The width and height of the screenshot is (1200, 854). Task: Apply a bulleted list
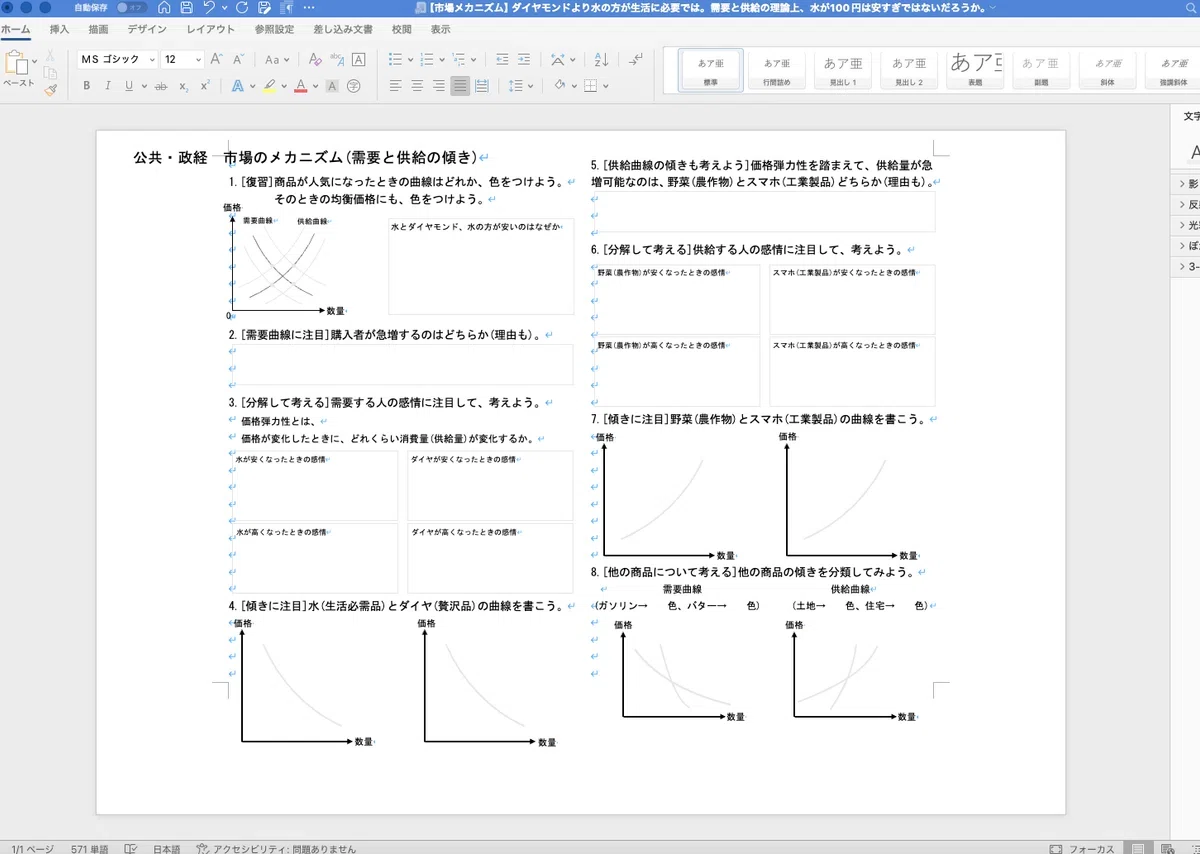click(x=395, y=60)
